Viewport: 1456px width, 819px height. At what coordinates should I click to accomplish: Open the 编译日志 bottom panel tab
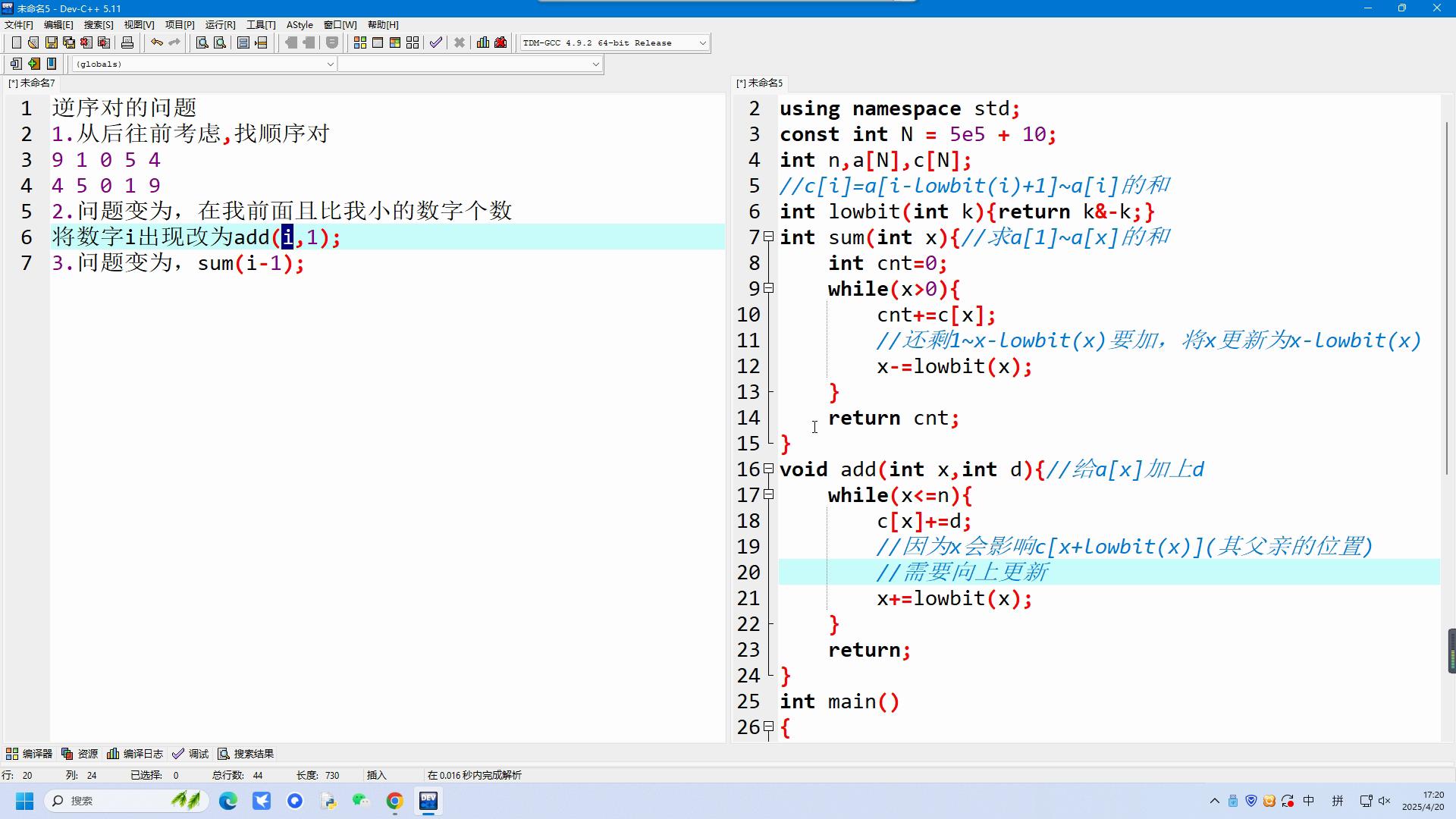(x=136, y=754)
